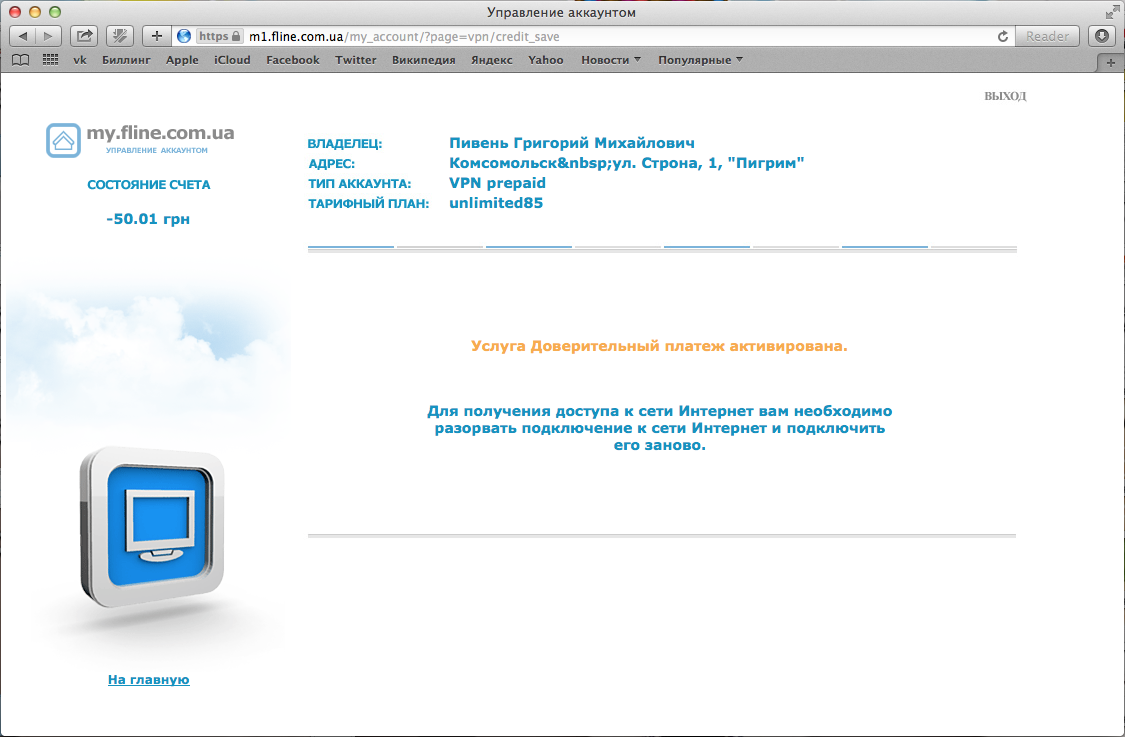
Task: Open the Википедия bookmark
Action: click(x=423, y=60)
